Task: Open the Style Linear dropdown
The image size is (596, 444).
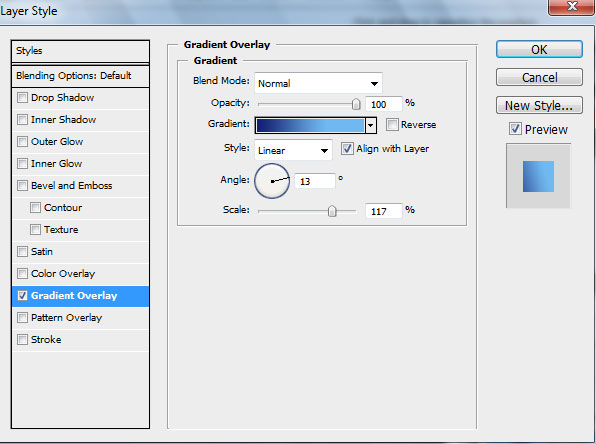Action: (x=293, y=150)
